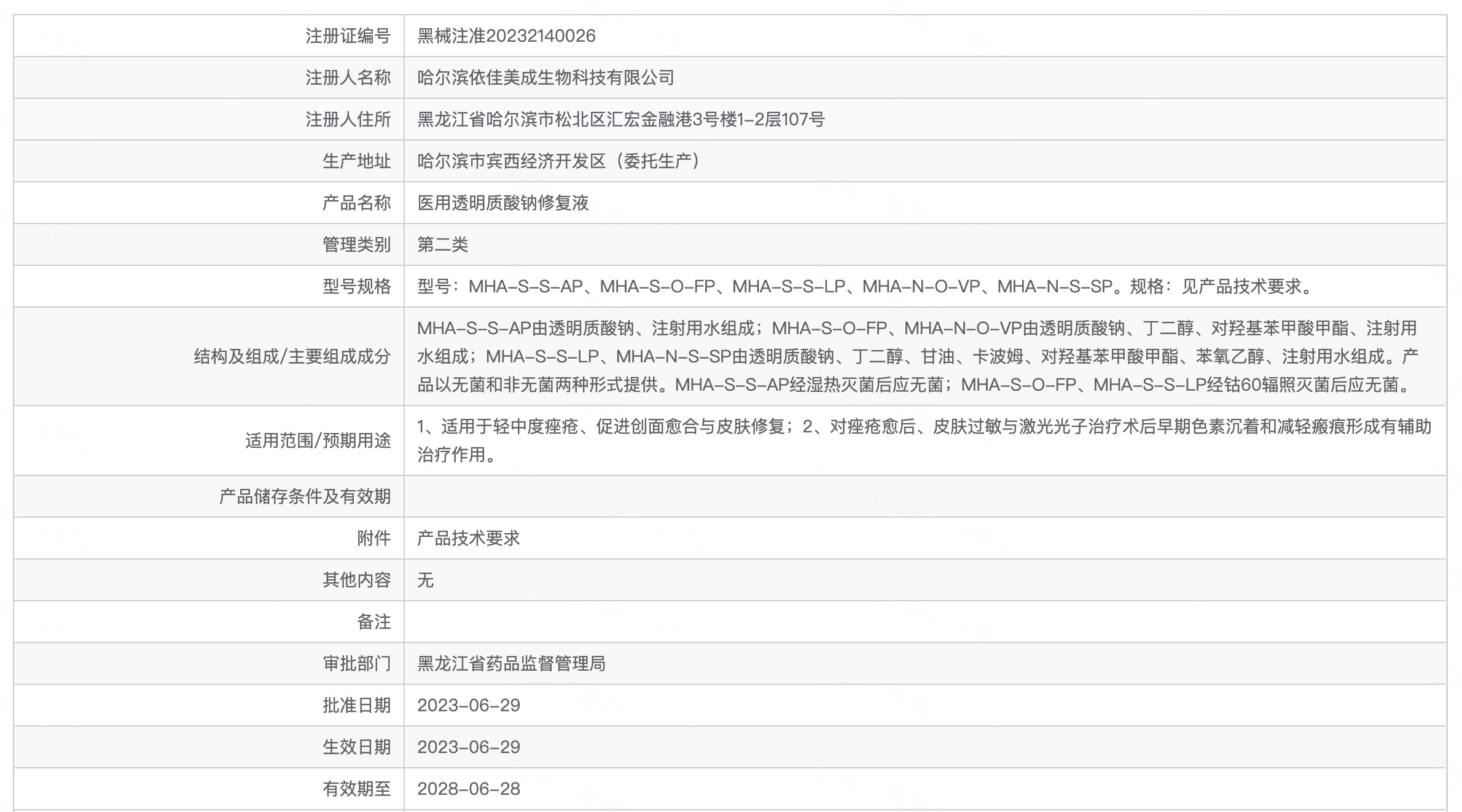
Task: Select the 批准日期 value 2023-06-29
Action: click(469, 705)
